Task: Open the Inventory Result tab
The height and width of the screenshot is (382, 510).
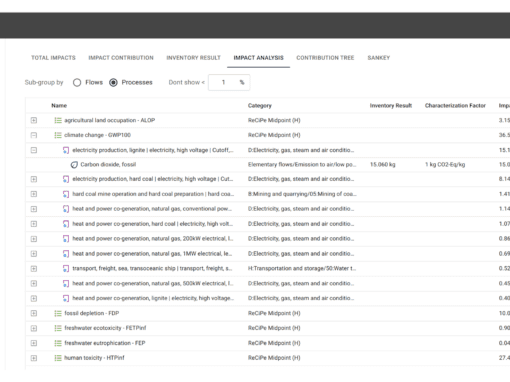Action: click(194, 58)
